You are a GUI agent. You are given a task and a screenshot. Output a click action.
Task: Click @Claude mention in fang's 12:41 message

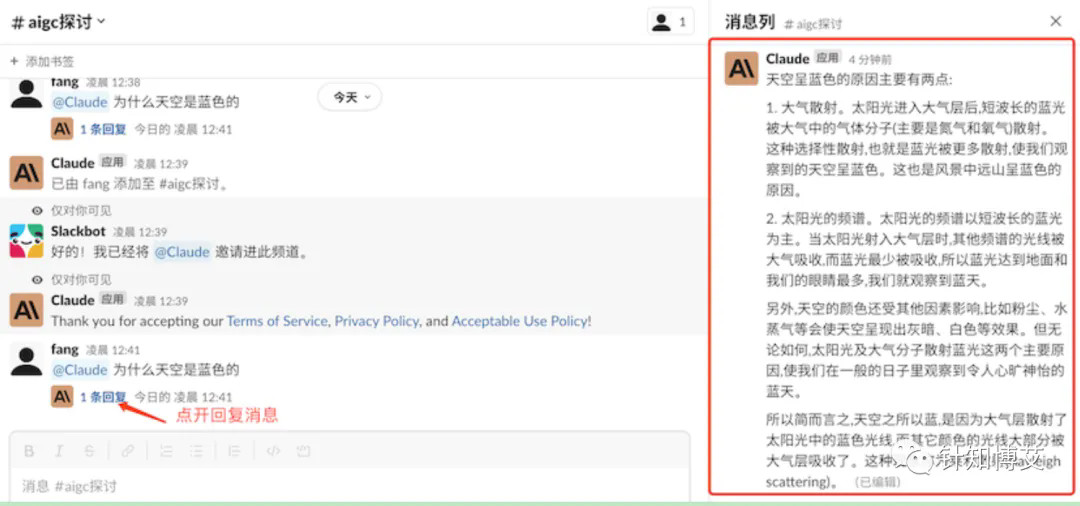(80, 370)
